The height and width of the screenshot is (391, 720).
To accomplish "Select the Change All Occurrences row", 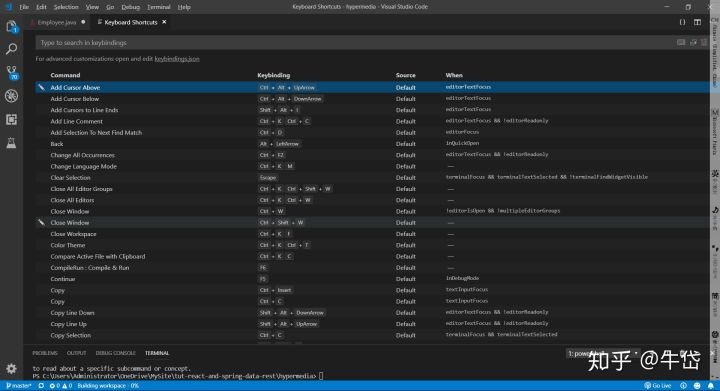I will click(372, 155).
